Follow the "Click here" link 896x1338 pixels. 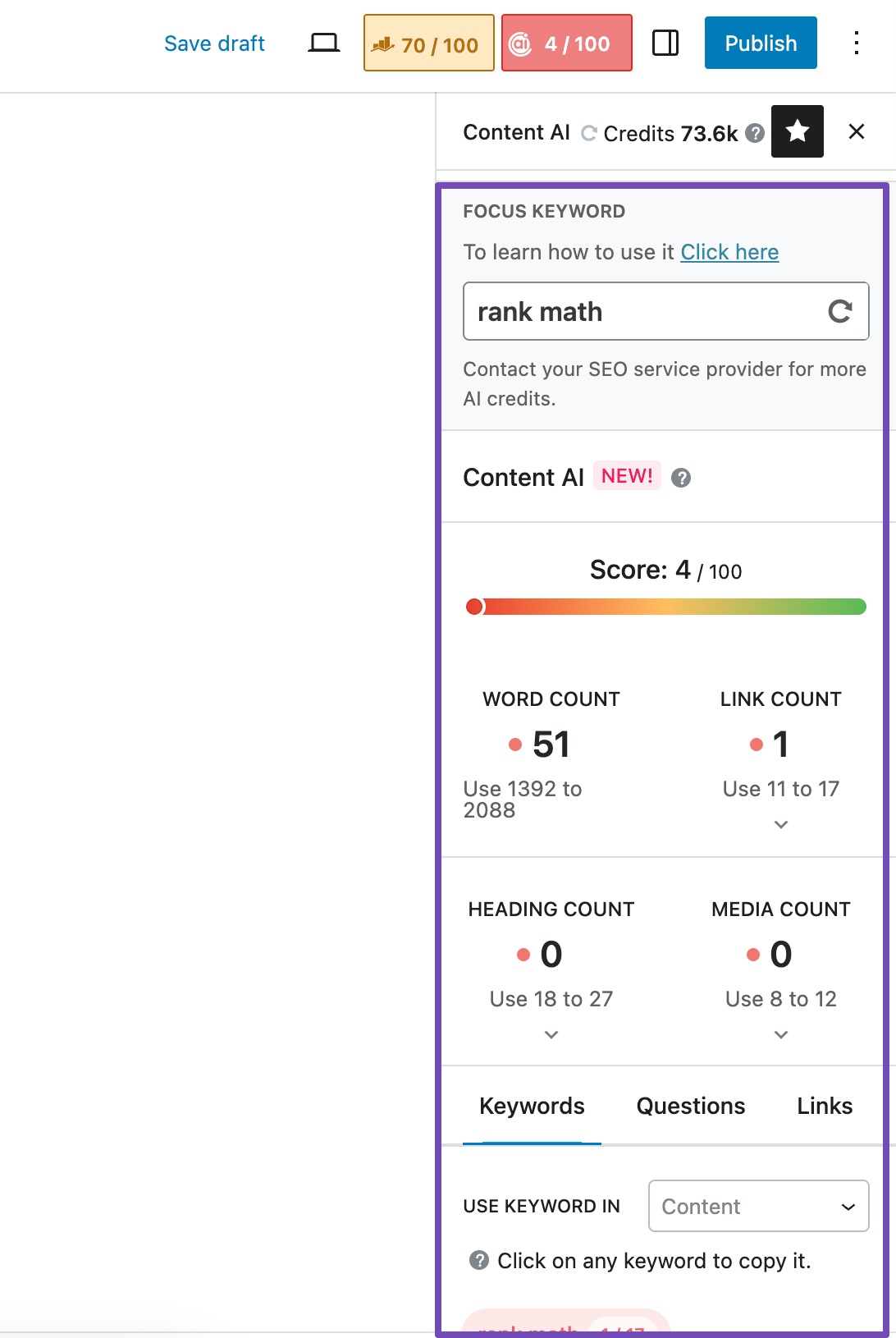[x=729, y=252]
